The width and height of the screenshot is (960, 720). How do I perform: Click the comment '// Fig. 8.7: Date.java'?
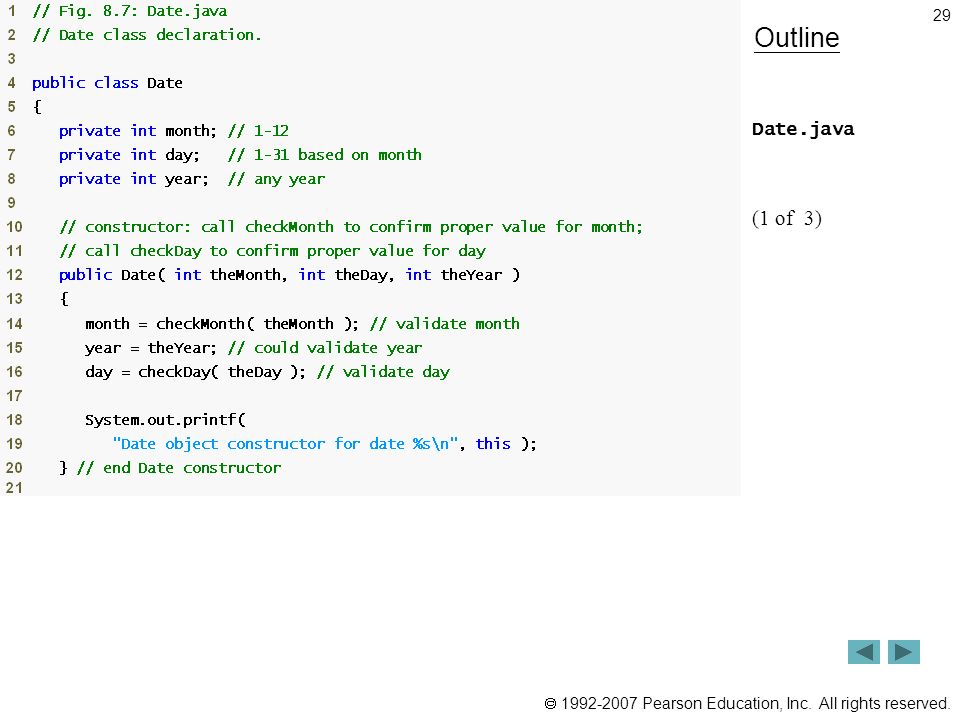(130, 11)
